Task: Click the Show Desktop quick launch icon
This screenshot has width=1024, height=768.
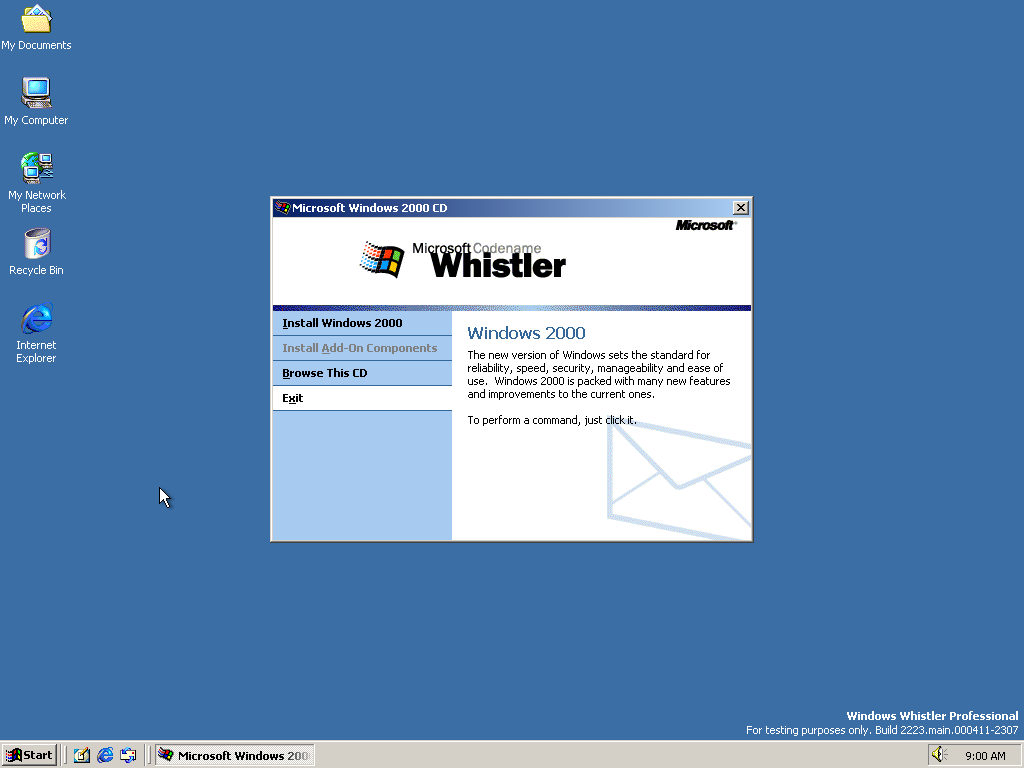Action: pos(82,755)
